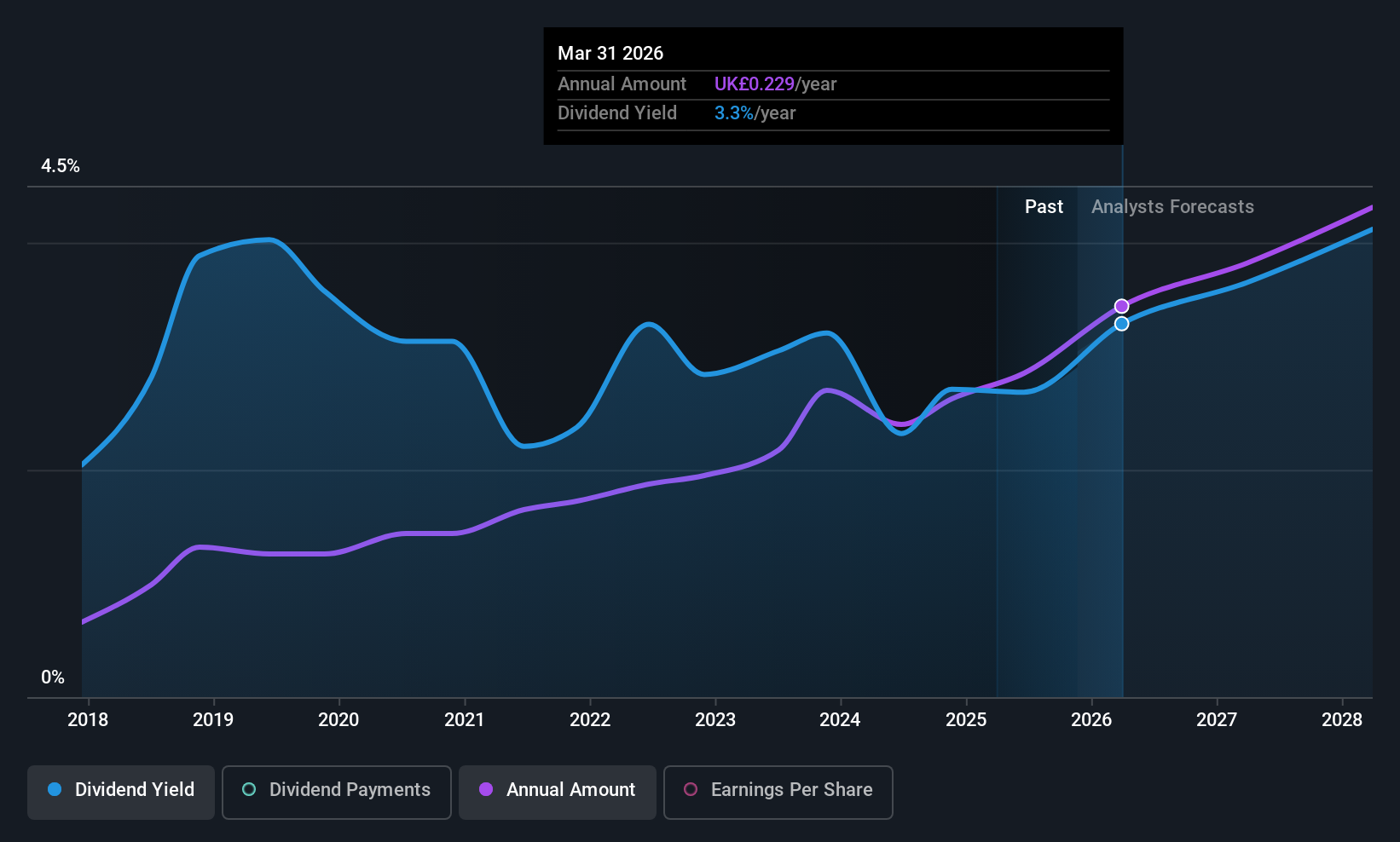
Task: Click the UK£0.229/year annual amount value
Action: 775,84
